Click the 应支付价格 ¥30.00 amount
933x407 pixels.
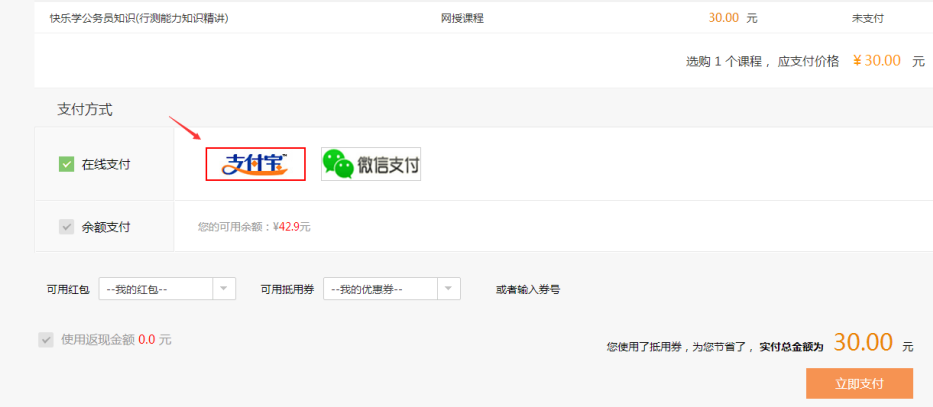(x=876, y=61)
